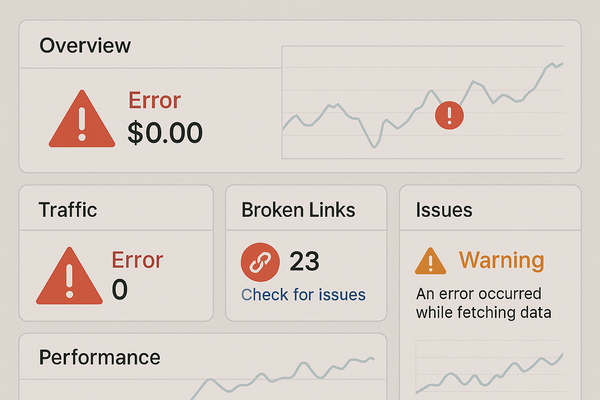Viewport: 600px width, 400px height.
Task: Click the Traffic panel title
Action: [68, 210]
